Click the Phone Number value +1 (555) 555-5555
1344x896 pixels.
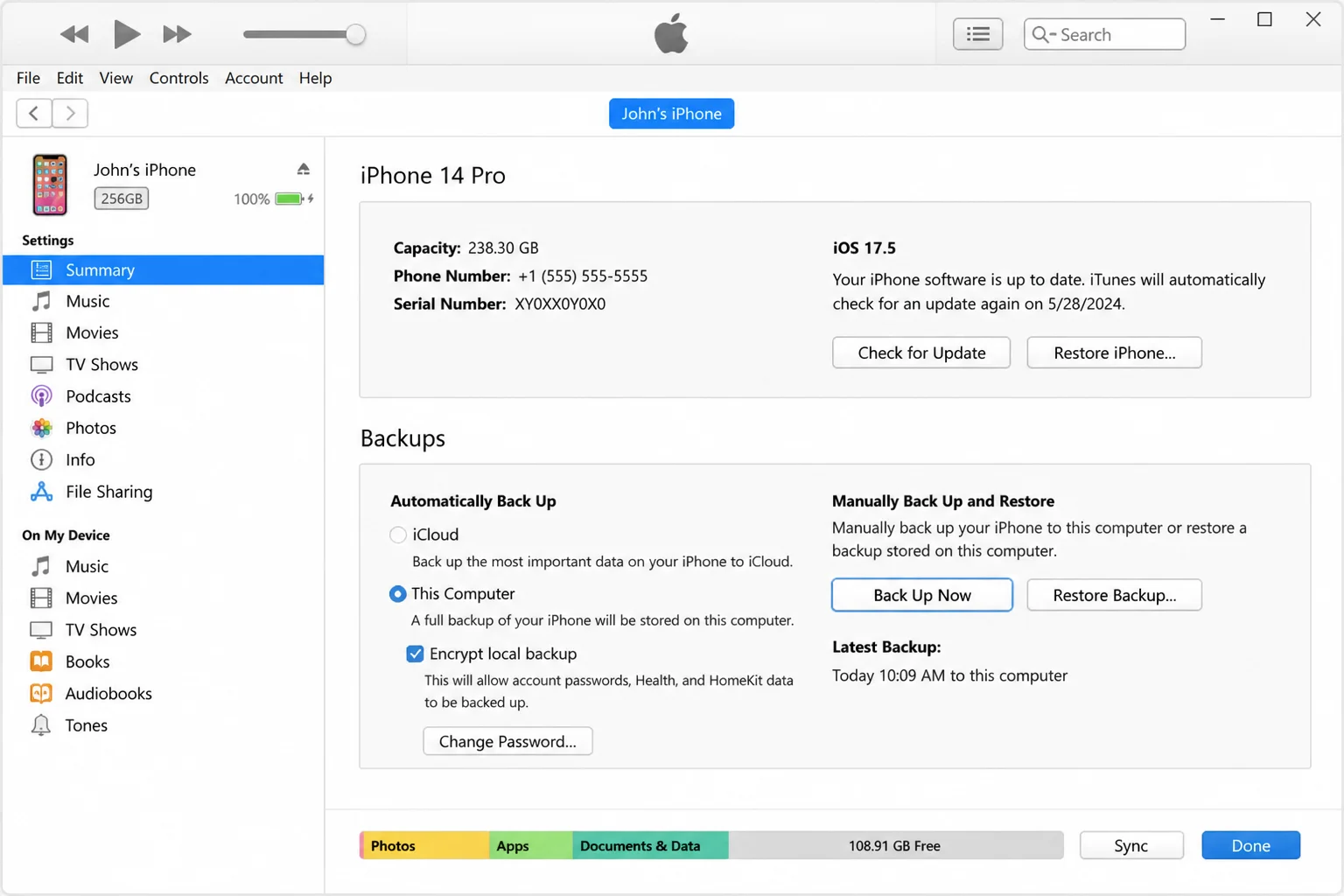click(583, 276)
